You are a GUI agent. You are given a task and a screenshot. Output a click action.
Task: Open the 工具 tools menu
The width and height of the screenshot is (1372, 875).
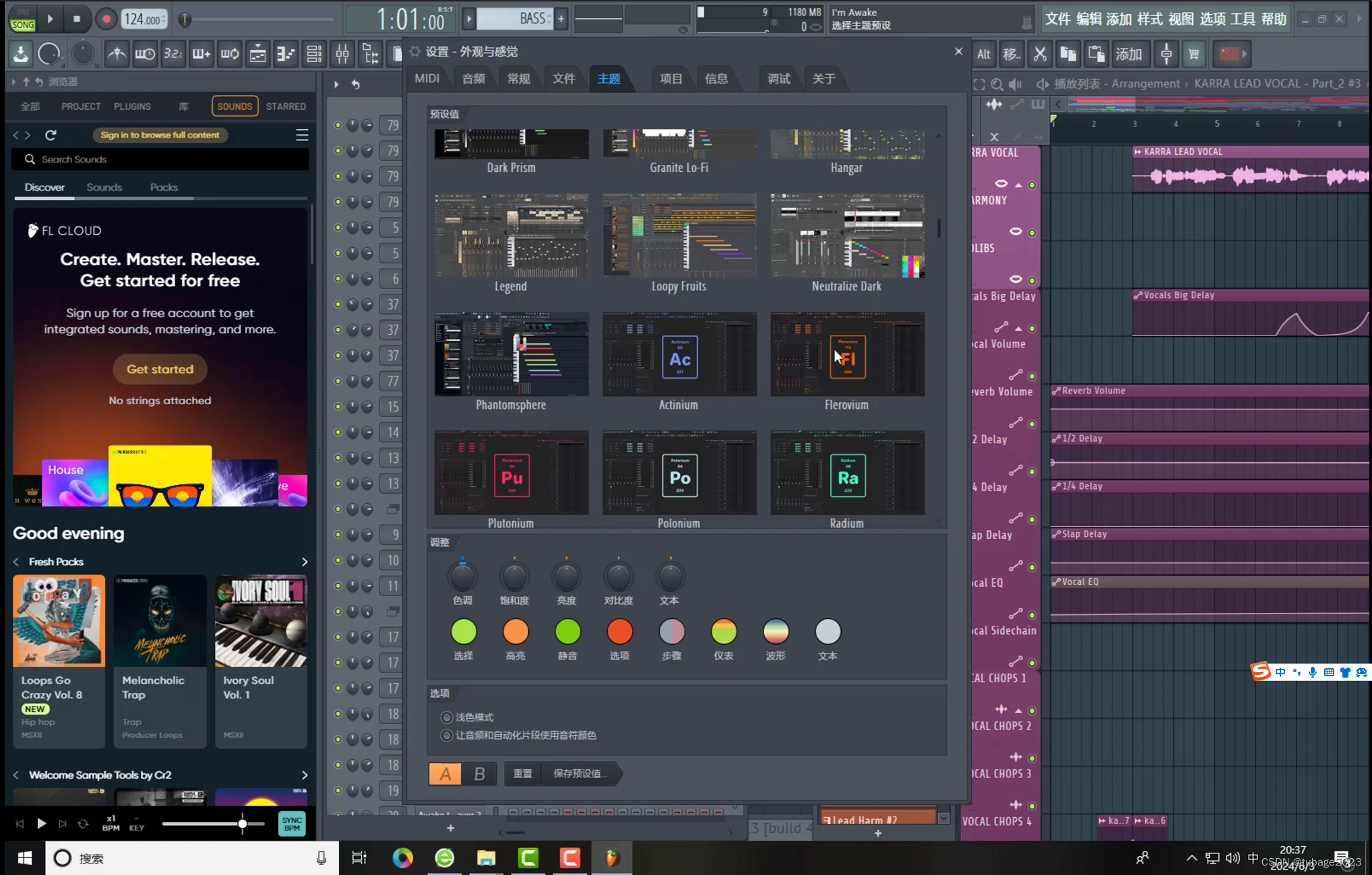(1243, 19)
